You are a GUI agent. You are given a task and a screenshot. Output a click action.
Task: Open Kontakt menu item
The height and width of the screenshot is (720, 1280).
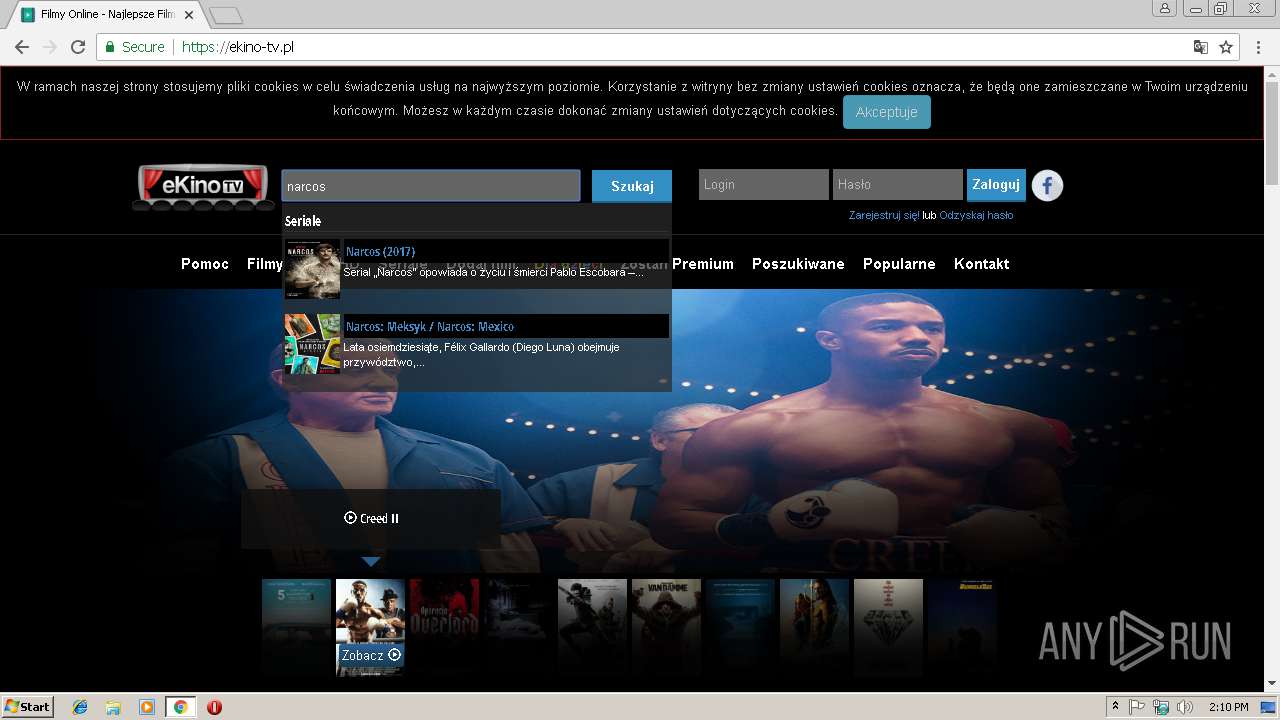(981, 264)
